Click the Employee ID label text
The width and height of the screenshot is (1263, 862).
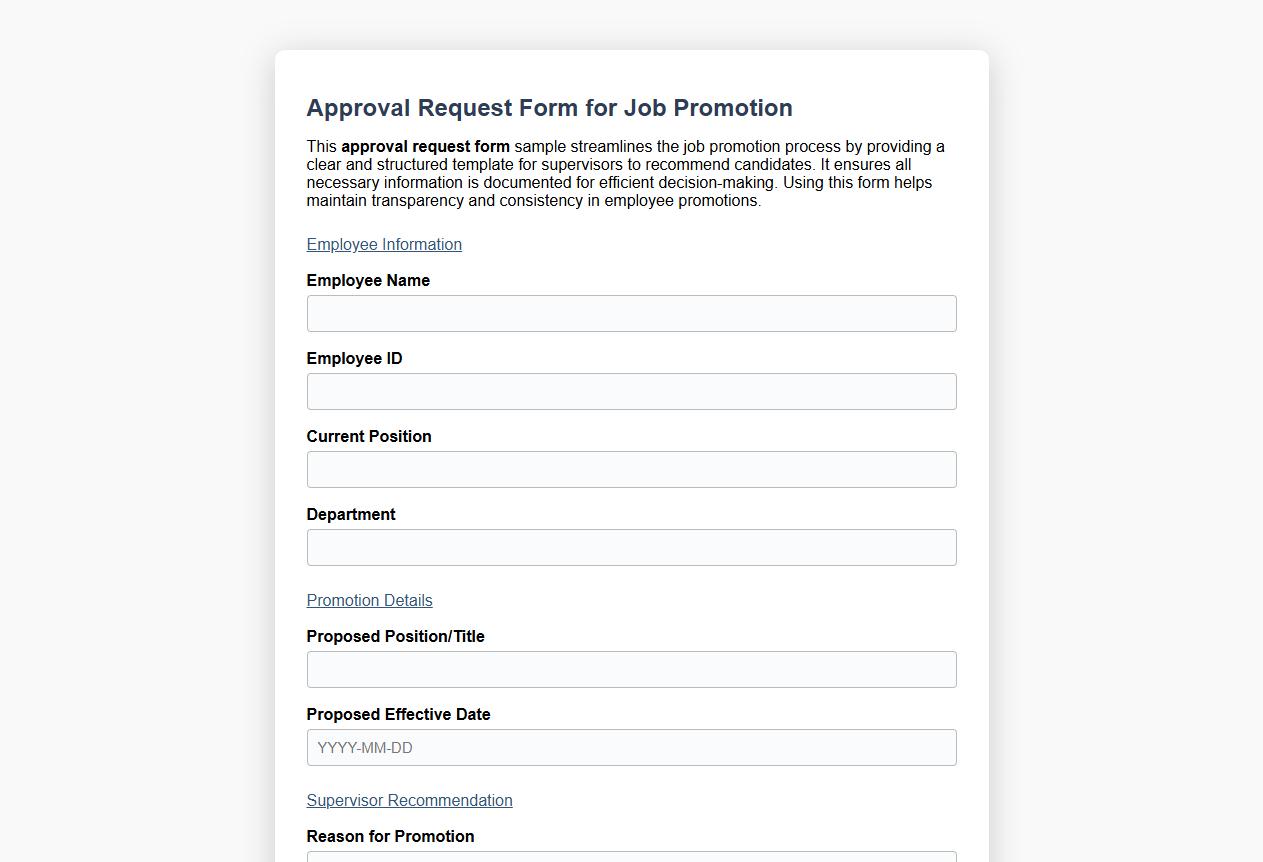point(354,358)
